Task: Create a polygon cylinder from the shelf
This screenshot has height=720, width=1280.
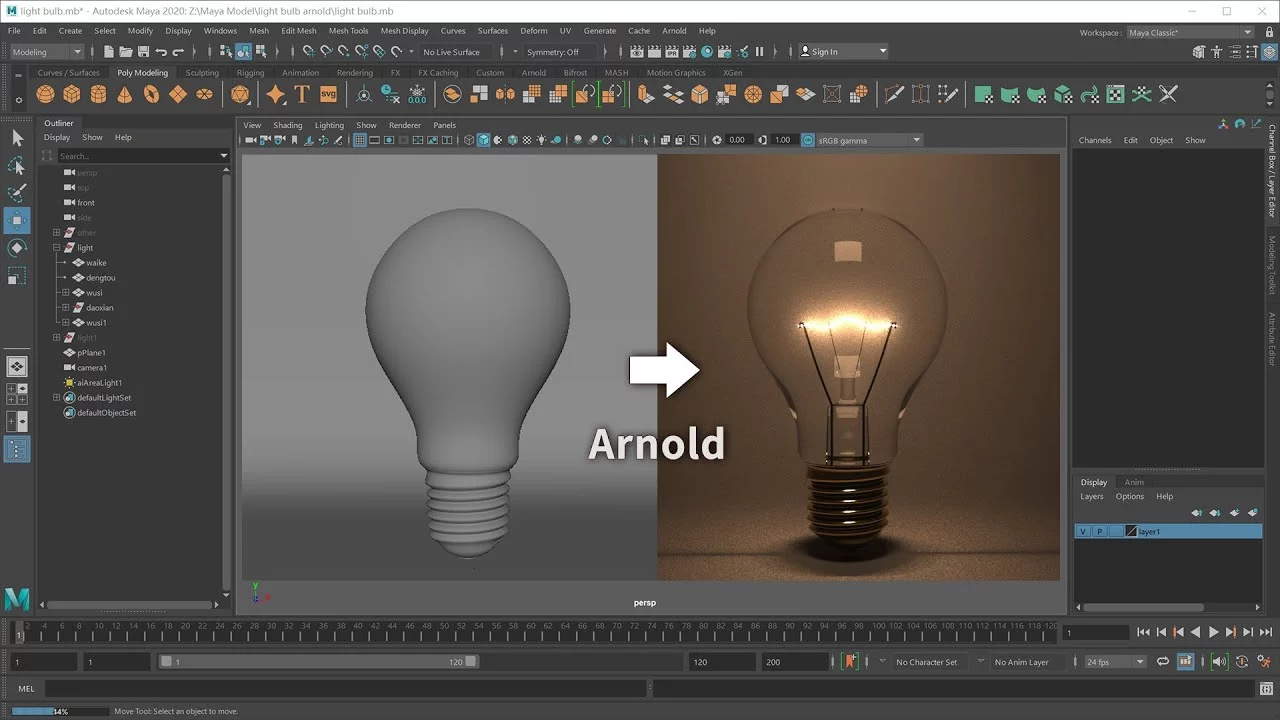Action: tap(98, 94)
